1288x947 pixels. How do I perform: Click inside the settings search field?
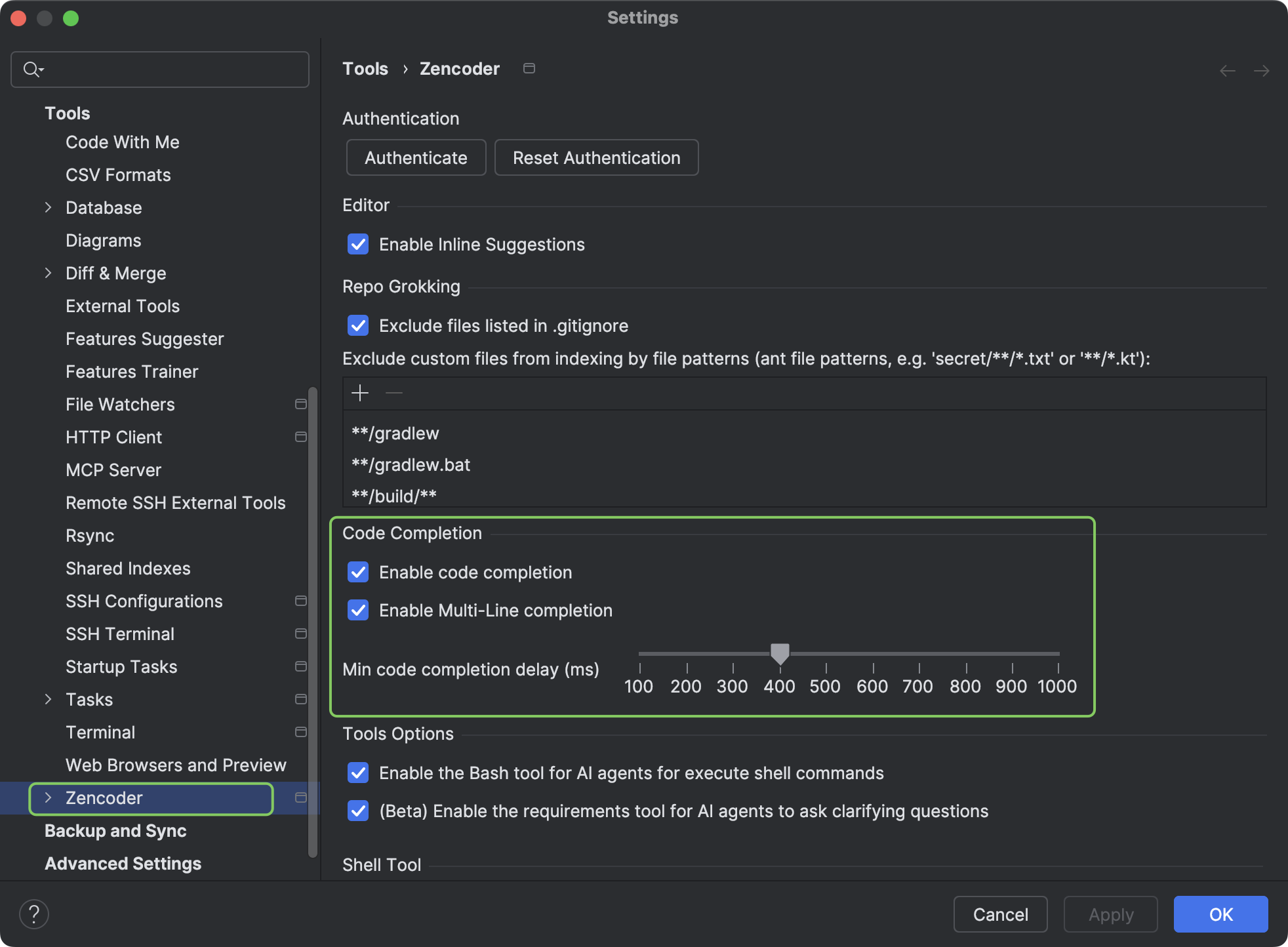[164, 69]
